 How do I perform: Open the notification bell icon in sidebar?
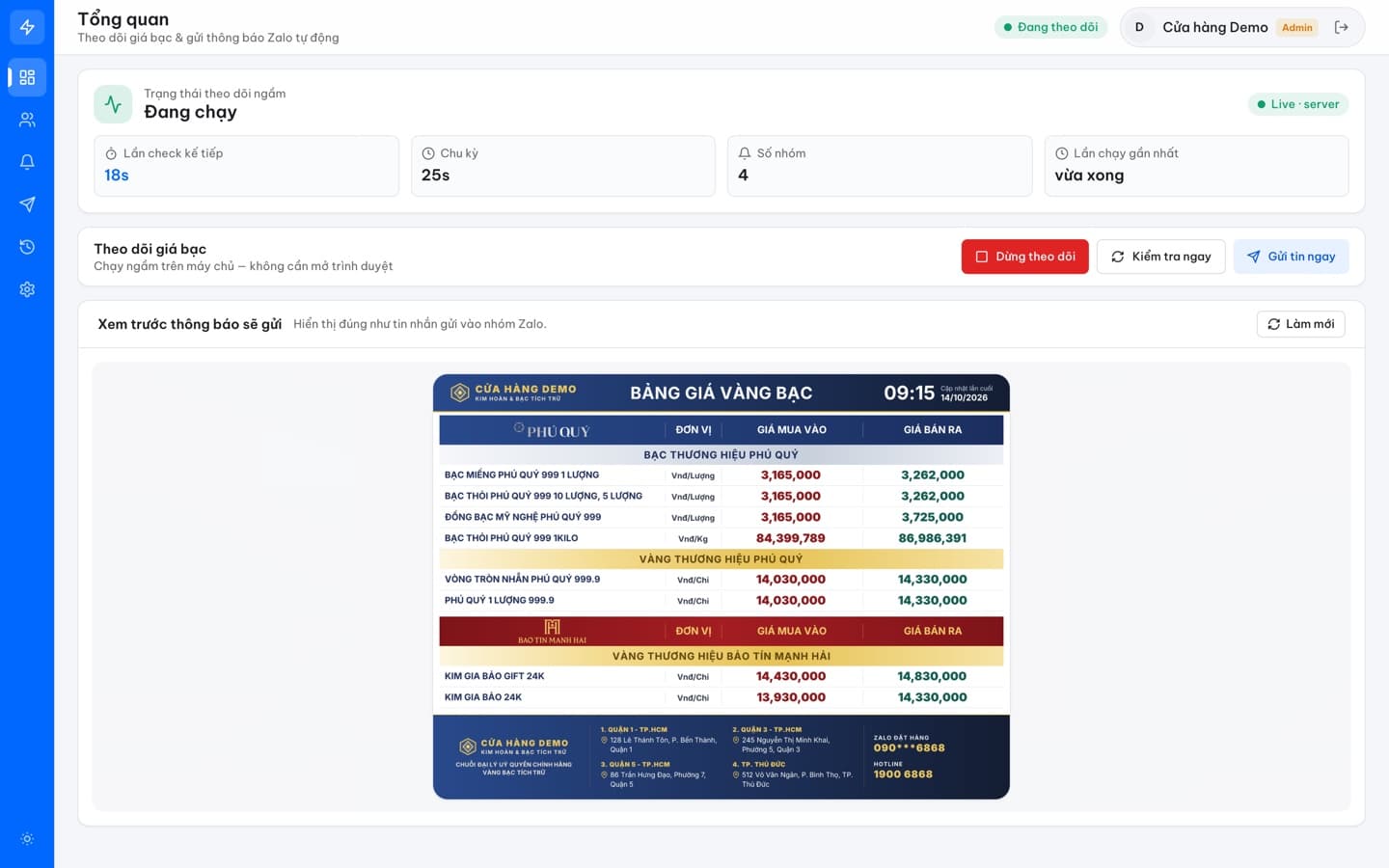(27, 162)
